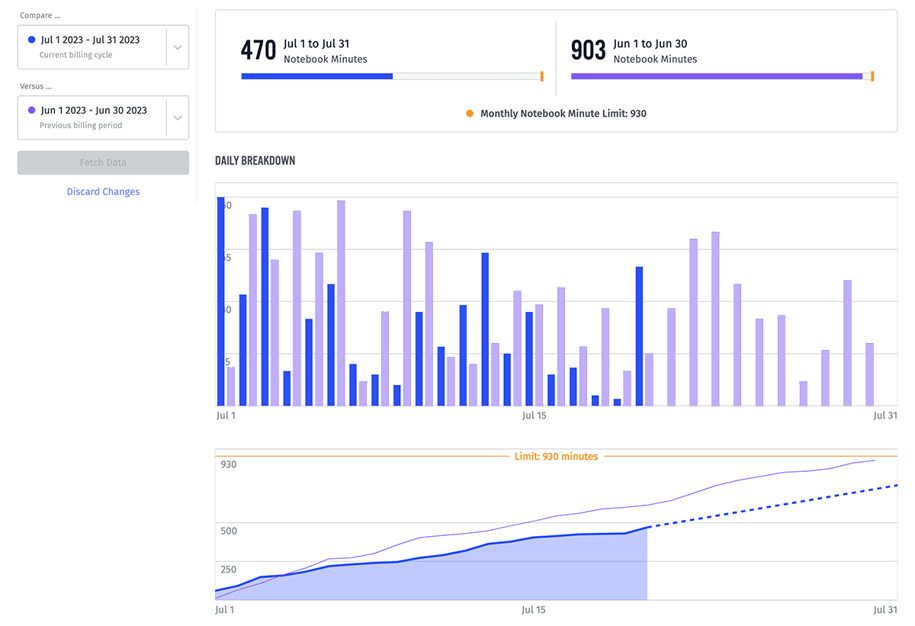Click the Discard Changes link
Viewport: 915px width, 626px height.
(103, 191)
